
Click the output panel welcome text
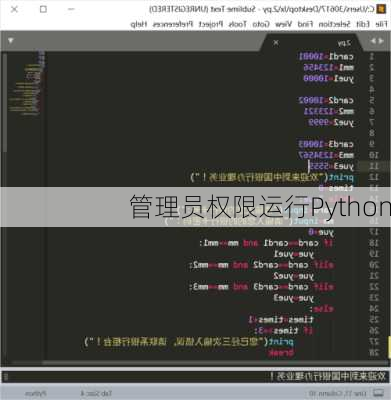(328, 377)
